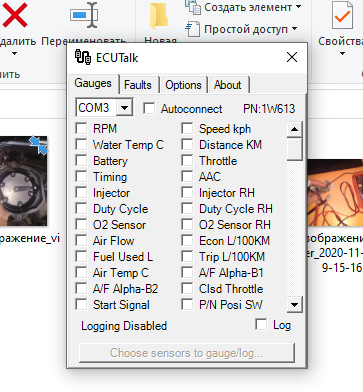Select the O2 Sensor checkbox
363x392 pixels.
point(81,224)
